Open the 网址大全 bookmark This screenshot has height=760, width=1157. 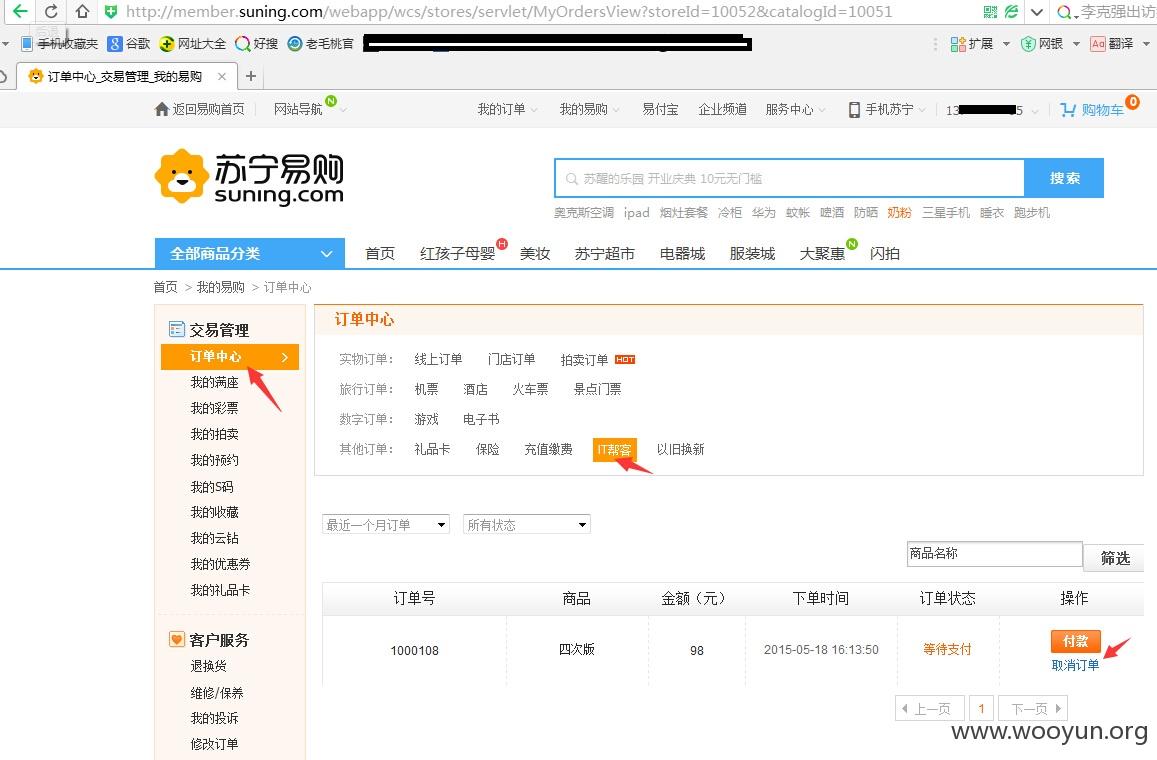(x=193, y=44)
